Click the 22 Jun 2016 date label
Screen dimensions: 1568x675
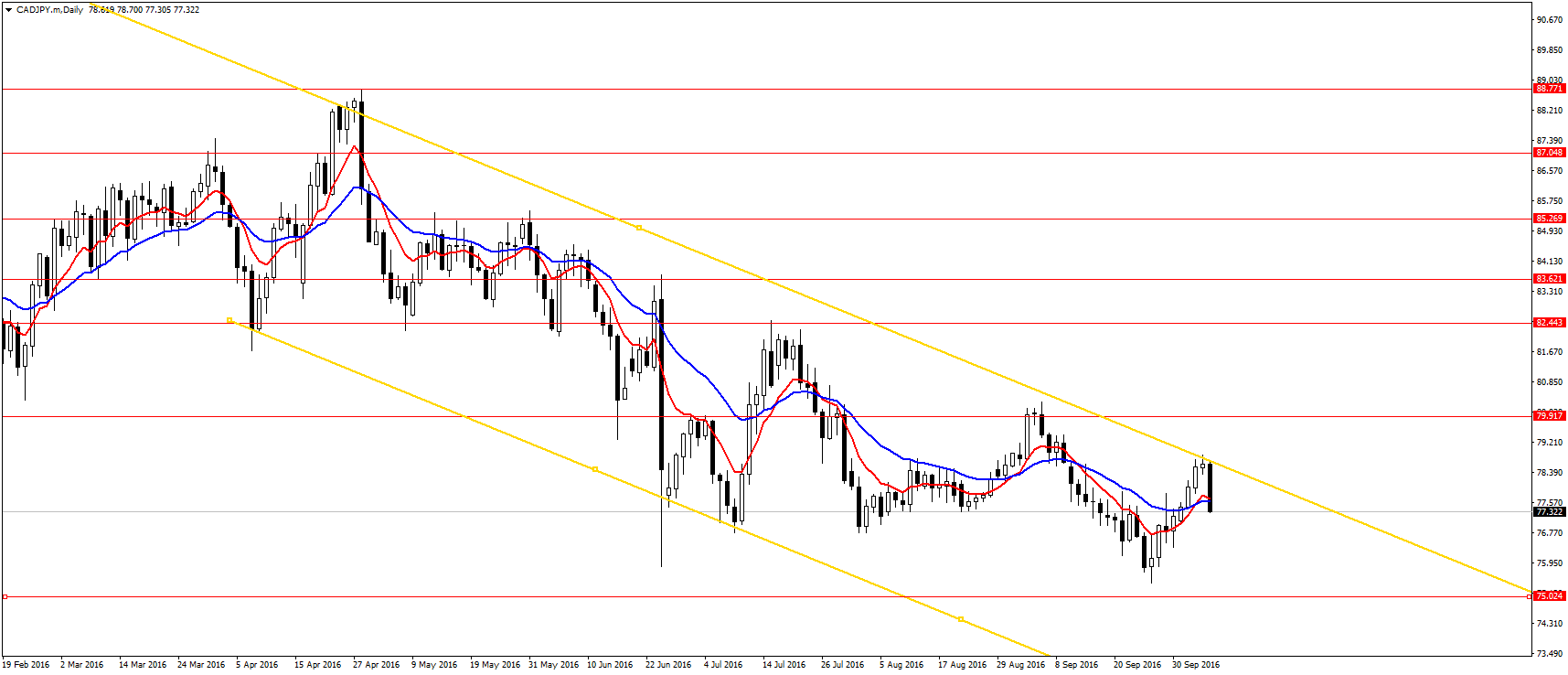(x=669, y=665)
